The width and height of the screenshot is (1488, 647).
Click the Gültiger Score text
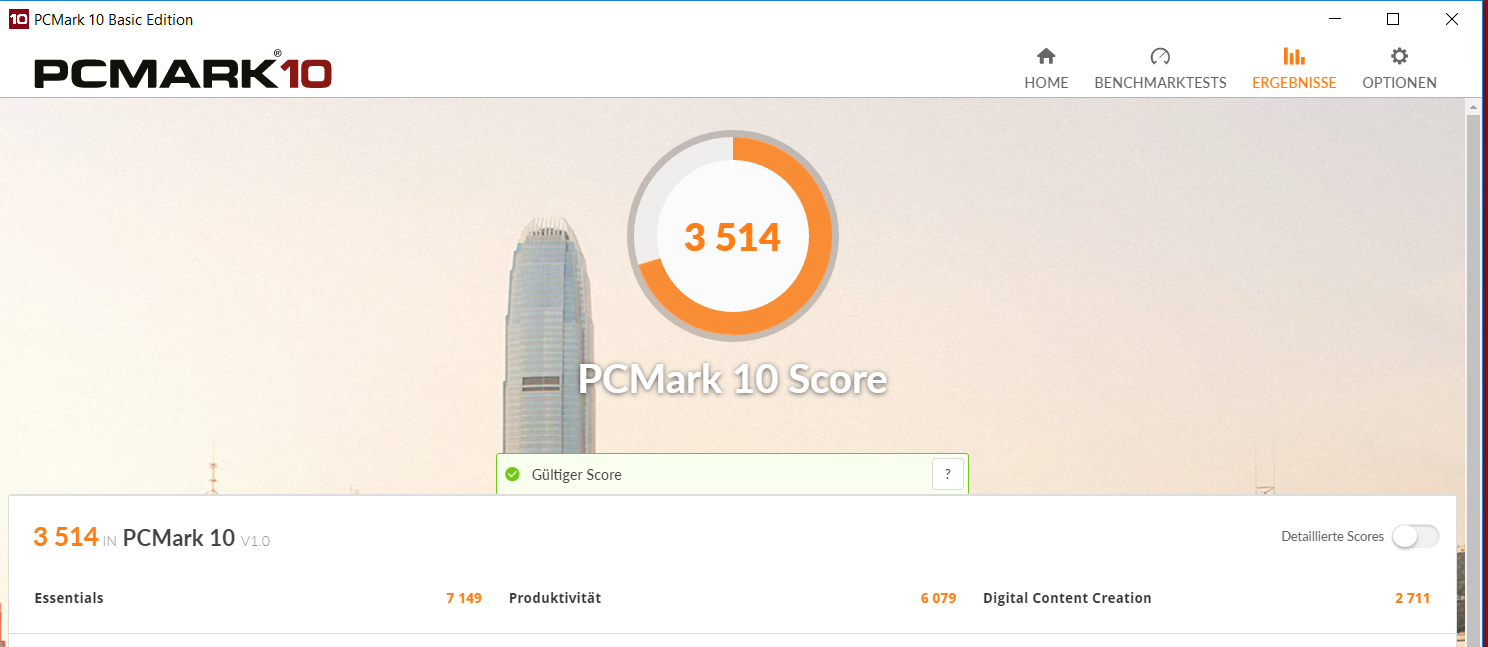pos(577,475)
